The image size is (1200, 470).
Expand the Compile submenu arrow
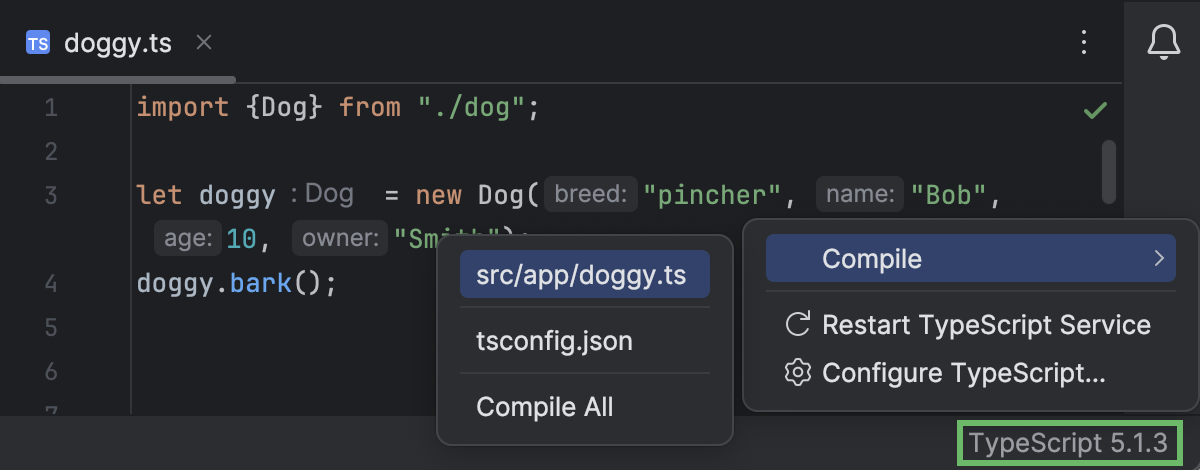tap(1158, 259)
